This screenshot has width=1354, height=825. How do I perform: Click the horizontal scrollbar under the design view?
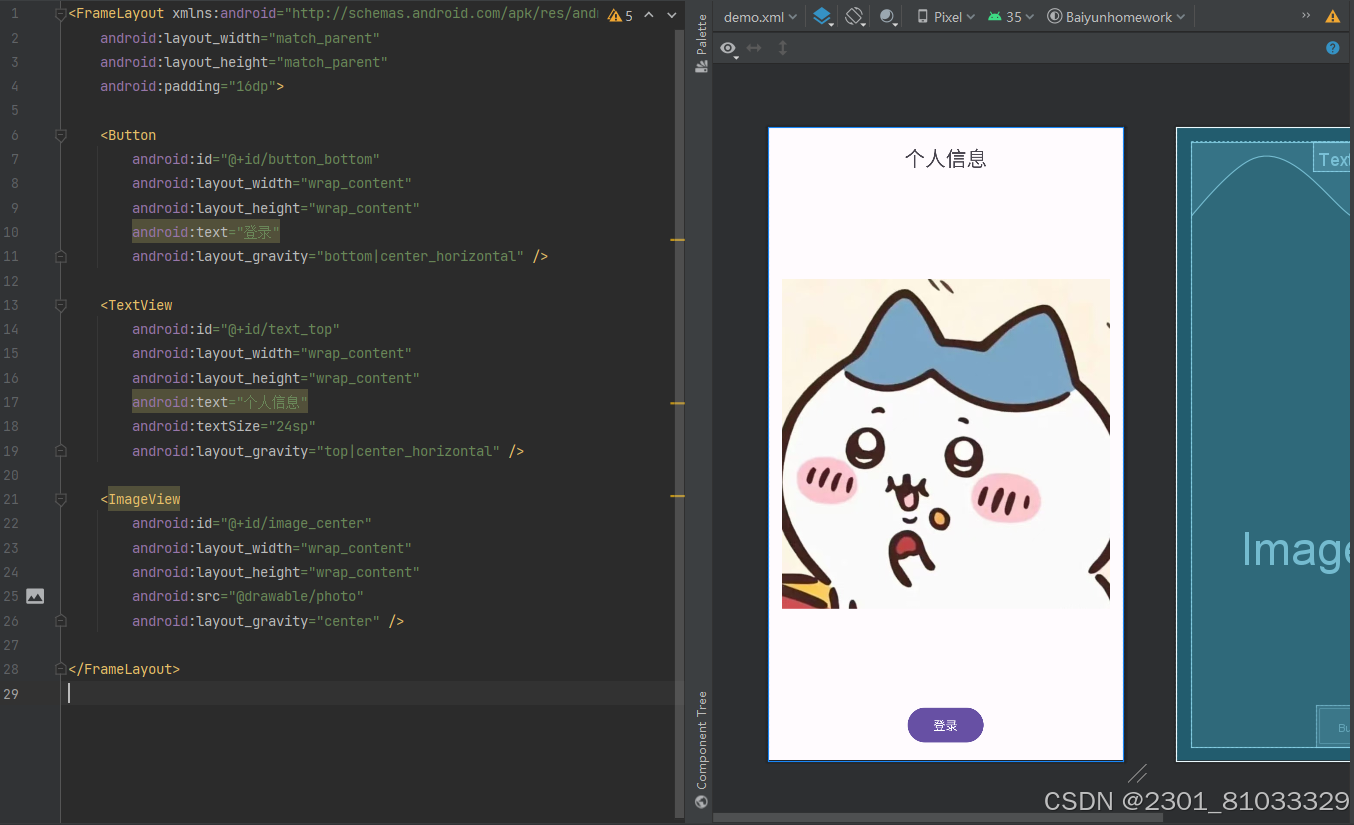pyautogui.click(x=938, y=817)
